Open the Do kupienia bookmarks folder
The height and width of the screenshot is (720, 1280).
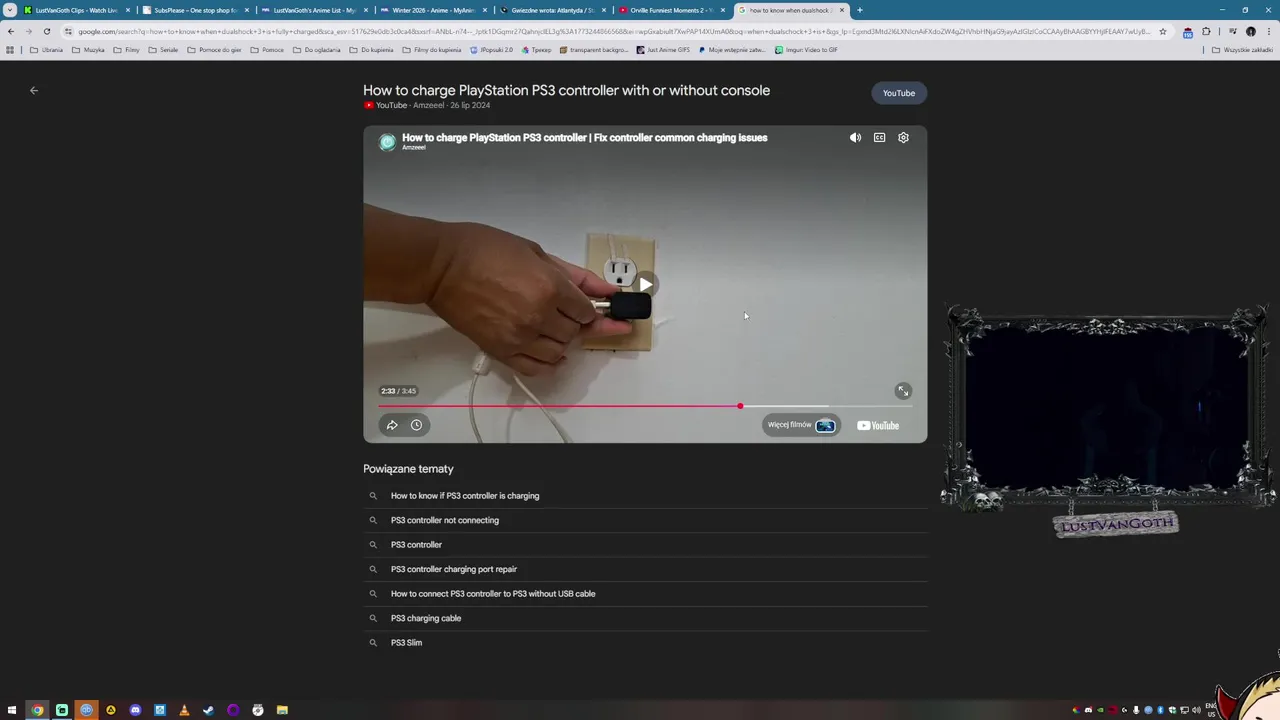pos(371,50)
